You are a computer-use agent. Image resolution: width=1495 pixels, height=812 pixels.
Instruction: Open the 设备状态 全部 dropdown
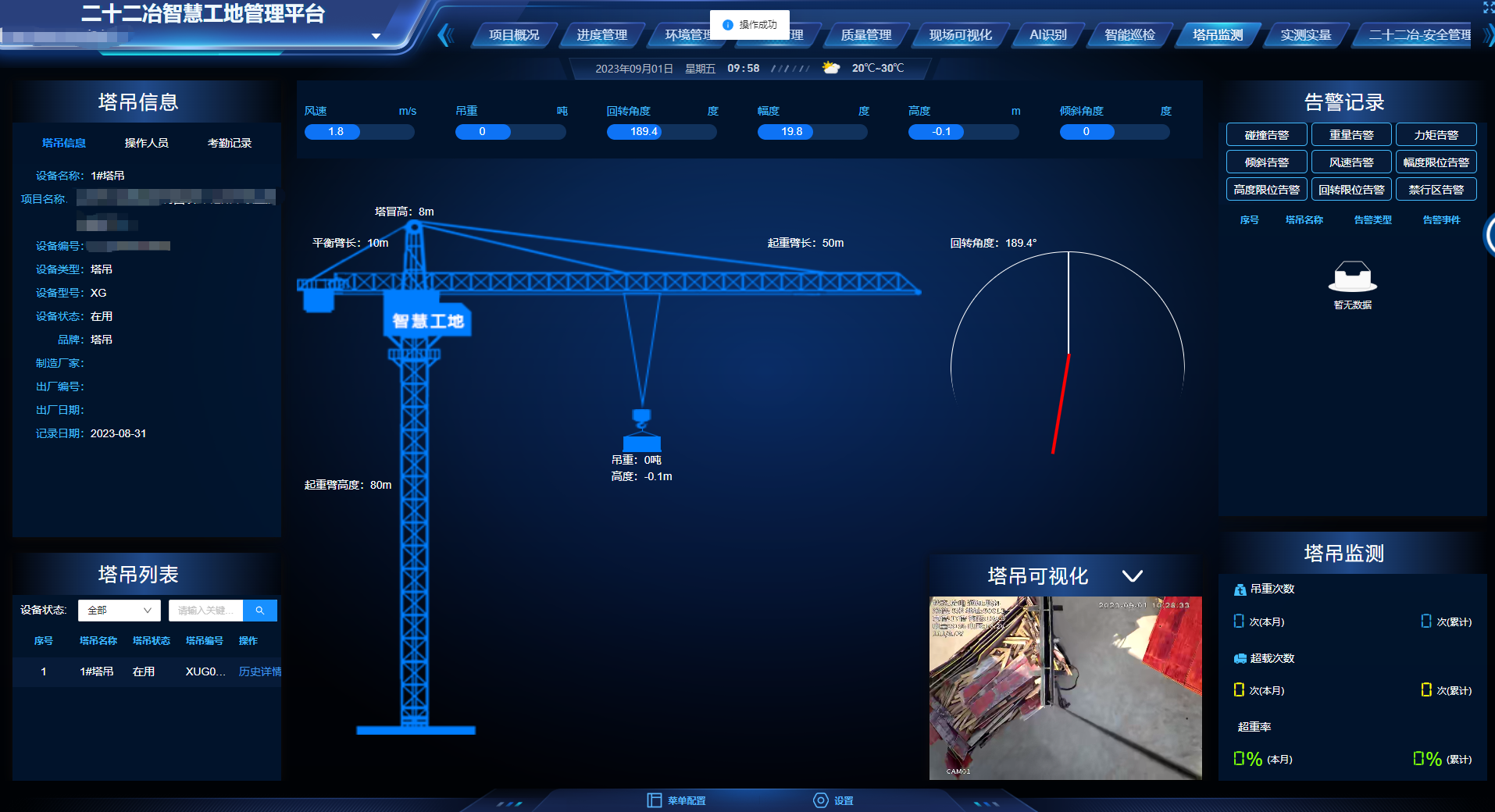tap(120, 611)
